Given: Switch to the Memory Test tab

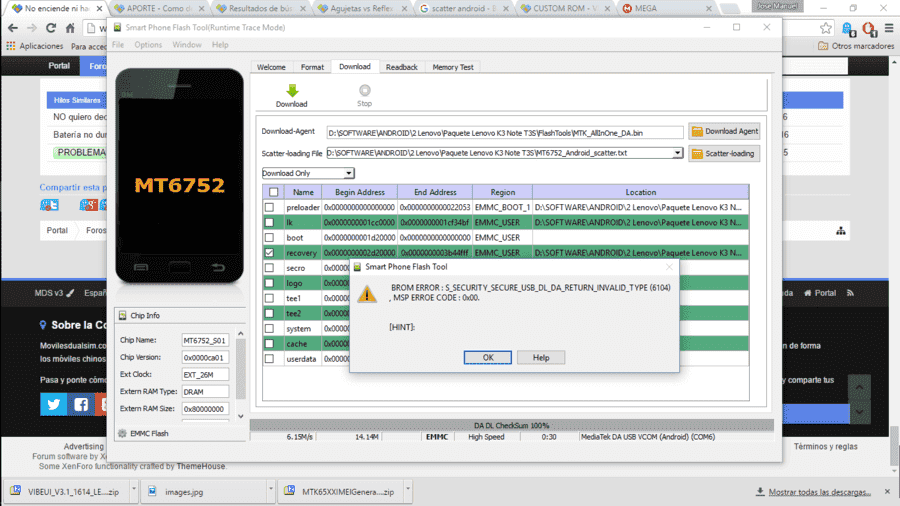Looking at the screenshot, I should click(453, 67).
